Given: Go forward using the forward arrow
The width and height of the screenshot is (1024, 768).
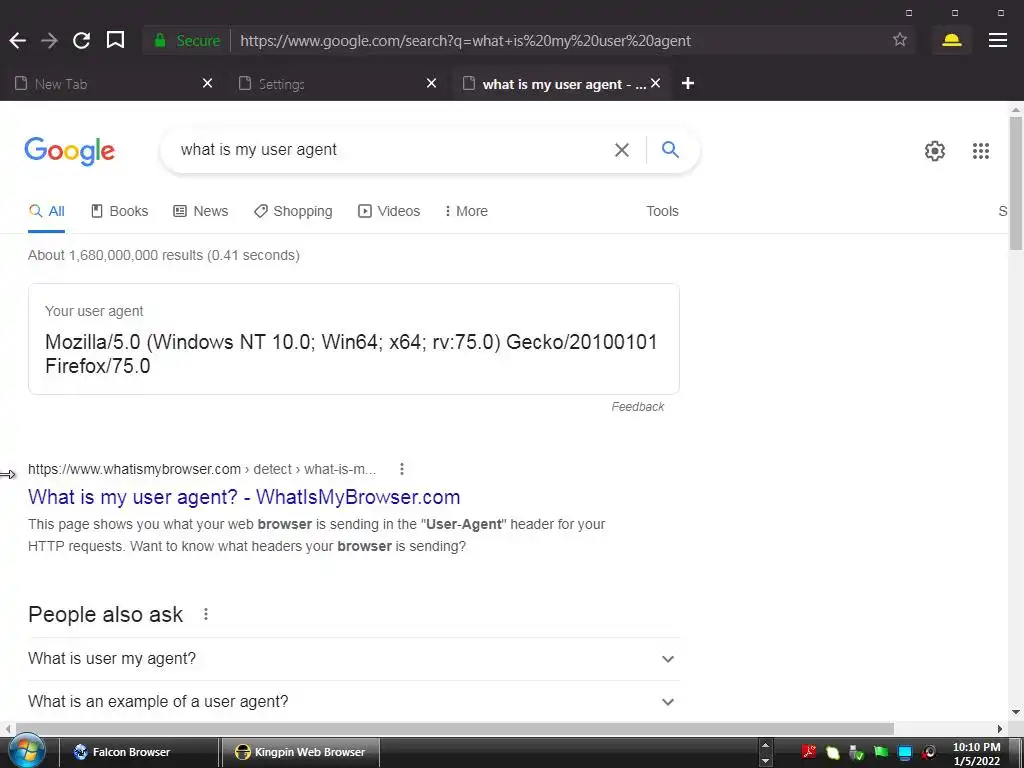Looking at the screenshot, I should coord(49,40).
